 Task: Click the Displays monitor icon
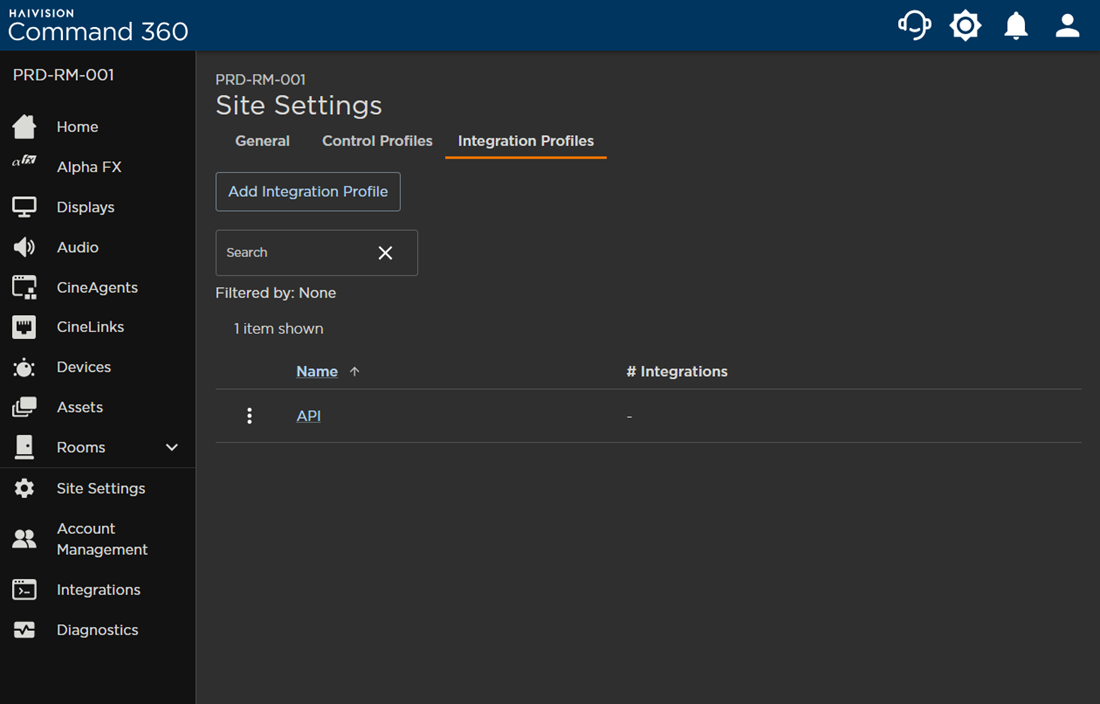click(25, 207)
